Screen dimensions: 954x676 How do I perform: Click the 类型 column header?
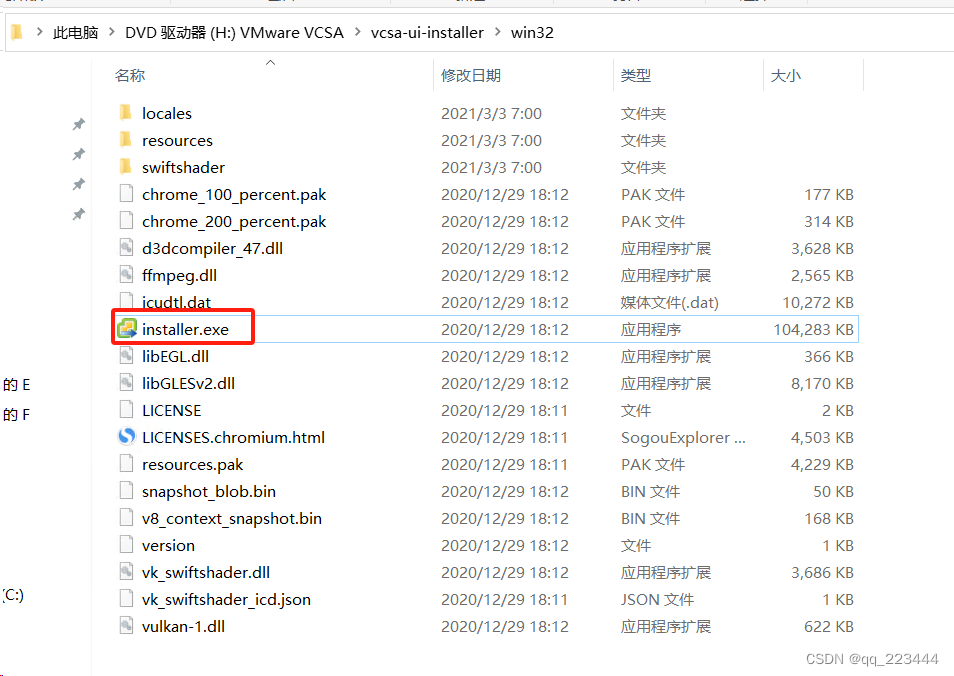(636, 75)
